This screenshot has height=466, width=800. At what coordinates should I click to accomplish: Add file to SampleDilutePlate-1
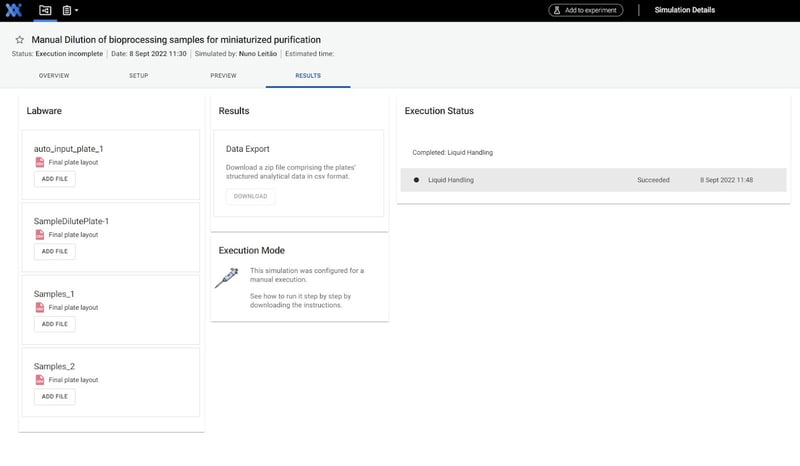point(55,251)
